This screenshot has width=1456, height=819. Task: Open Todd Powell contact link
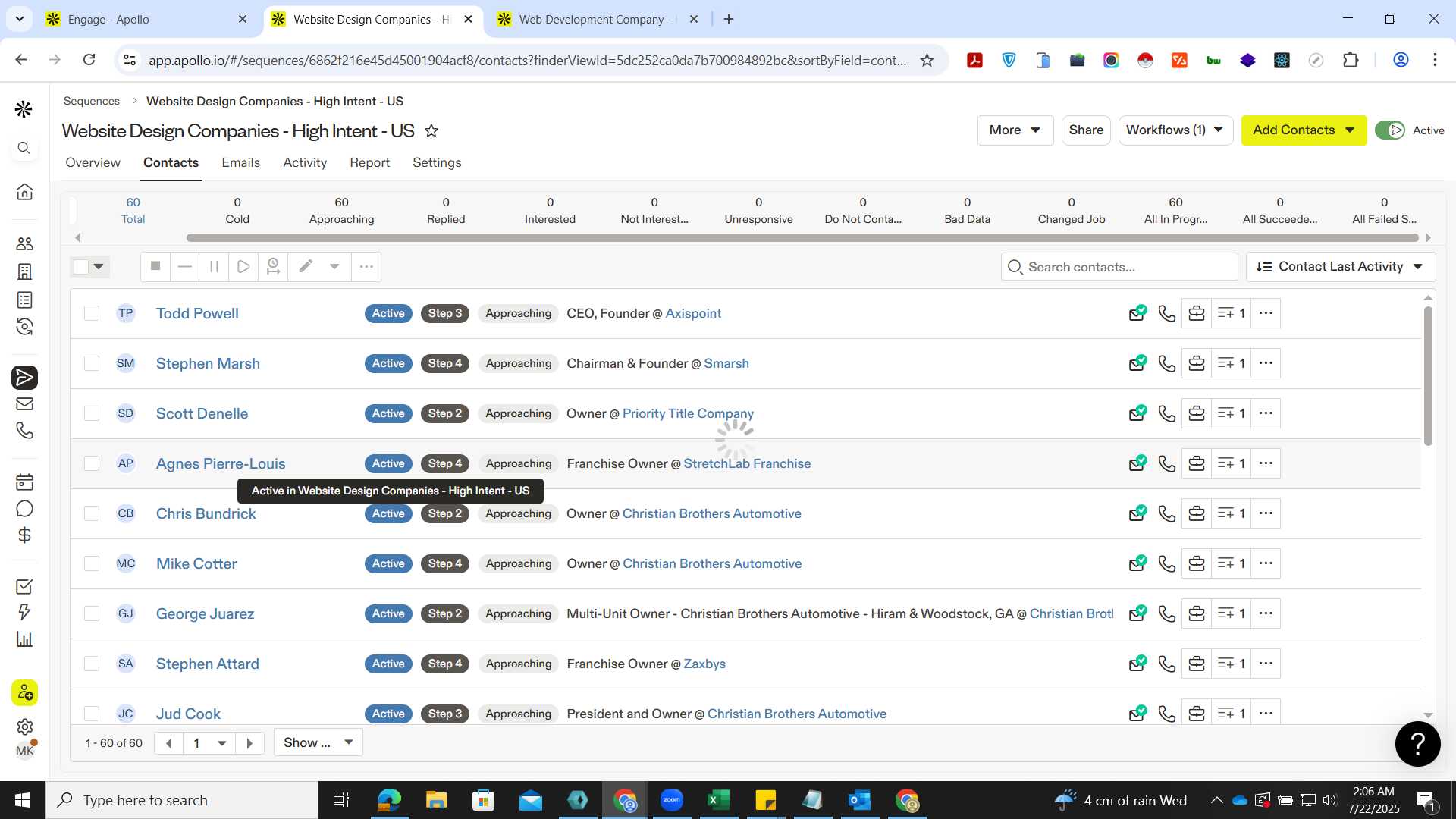(197, 313)
